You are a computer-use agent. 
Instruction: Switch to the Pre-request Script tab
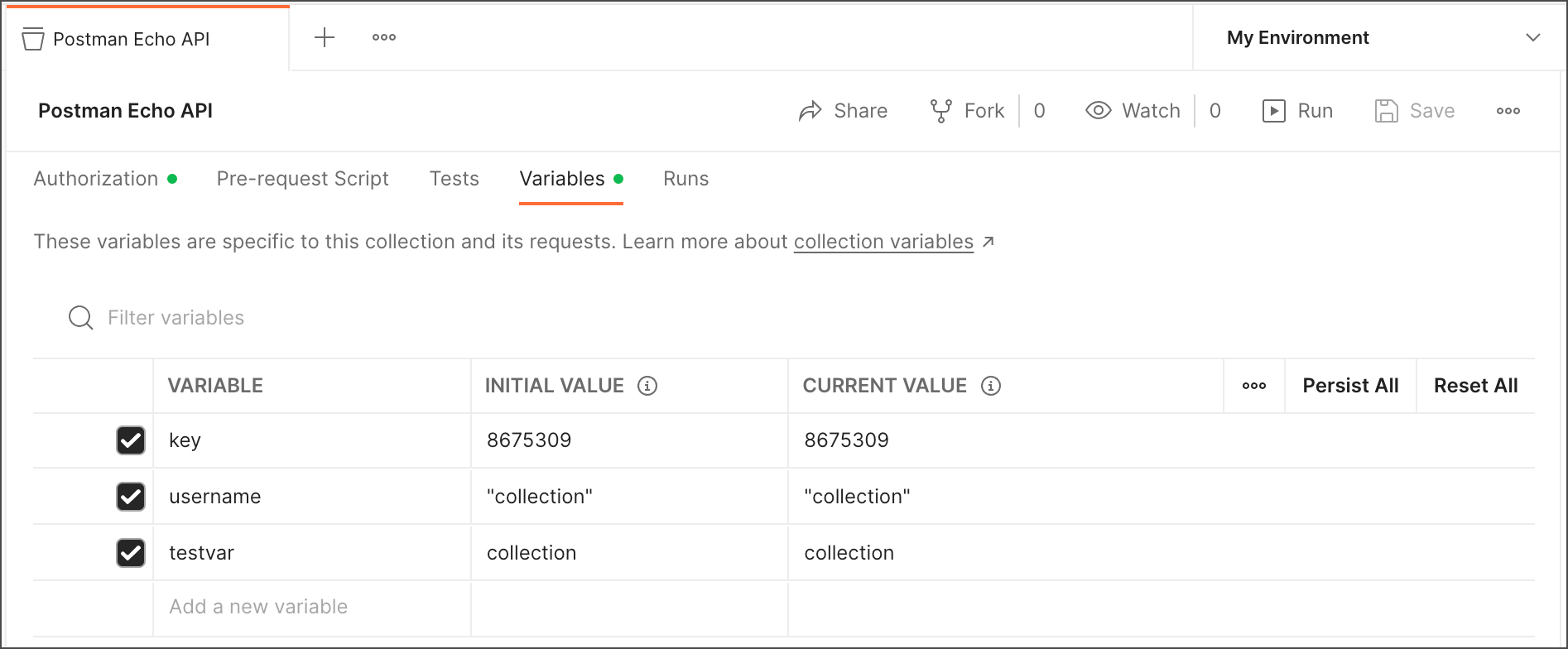tap(302, 179)
